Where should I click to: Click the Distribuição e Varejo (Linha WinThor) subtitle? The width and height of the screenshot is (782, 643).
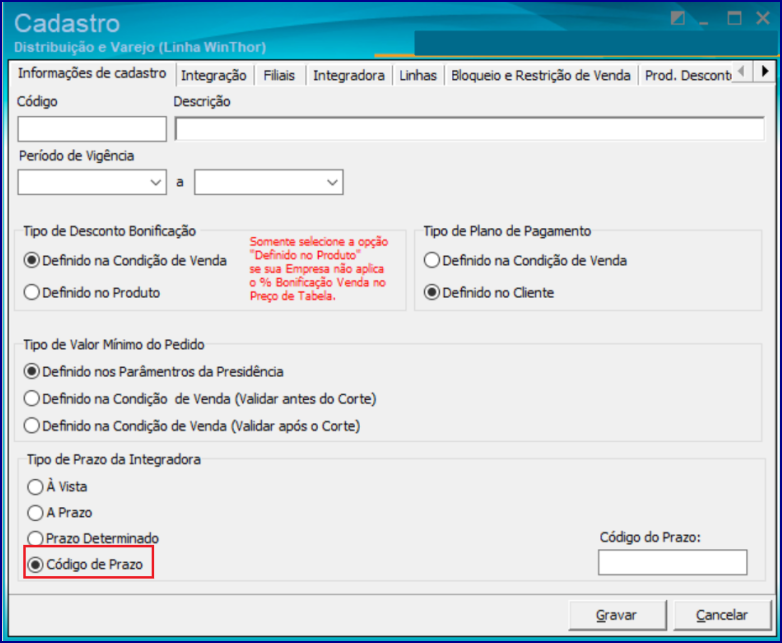click(x=140, y=47)
